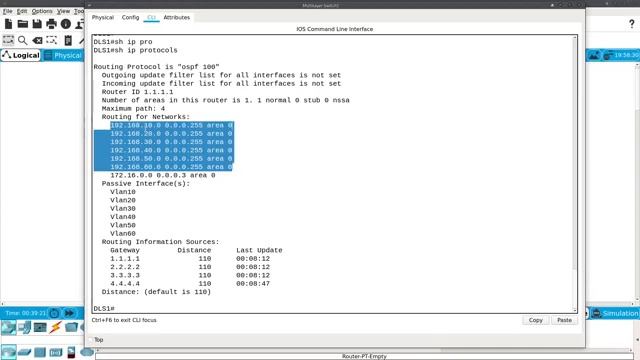
Task: Open the Edit menu
Action: [x=22, y=11]
